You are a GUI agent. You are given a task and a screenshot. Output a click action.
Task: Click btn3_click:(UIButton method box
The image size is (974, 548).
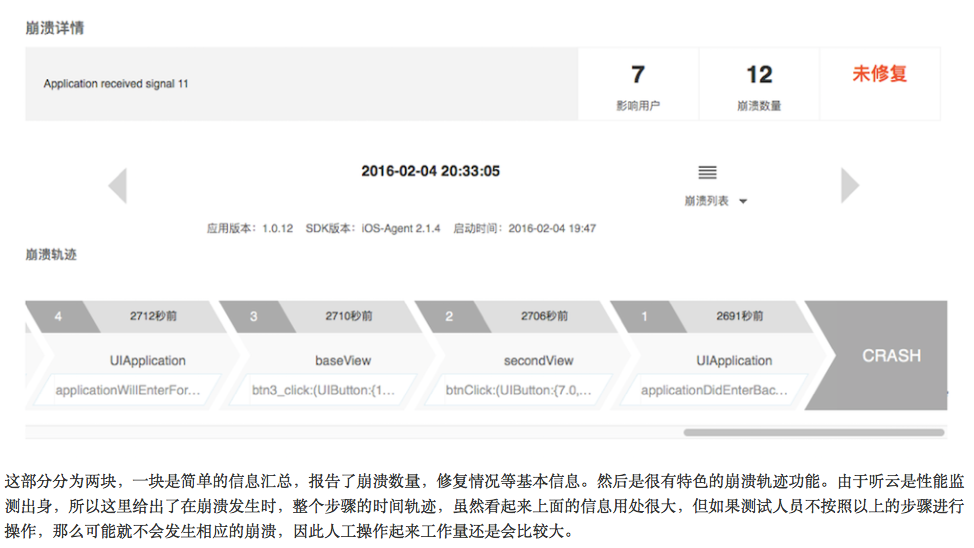pyautogui.click(x=324, y=390)
